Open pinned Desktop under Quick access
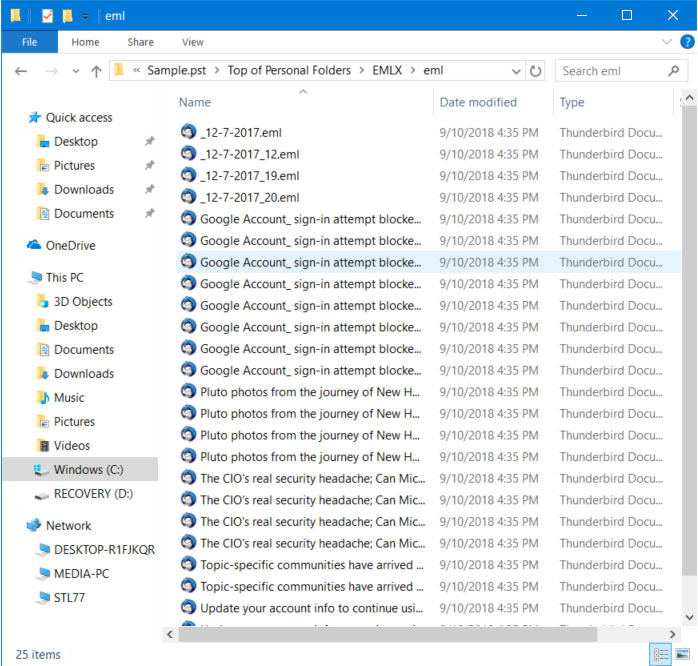This screenshot has height=666, width=698. click(76, 142)
